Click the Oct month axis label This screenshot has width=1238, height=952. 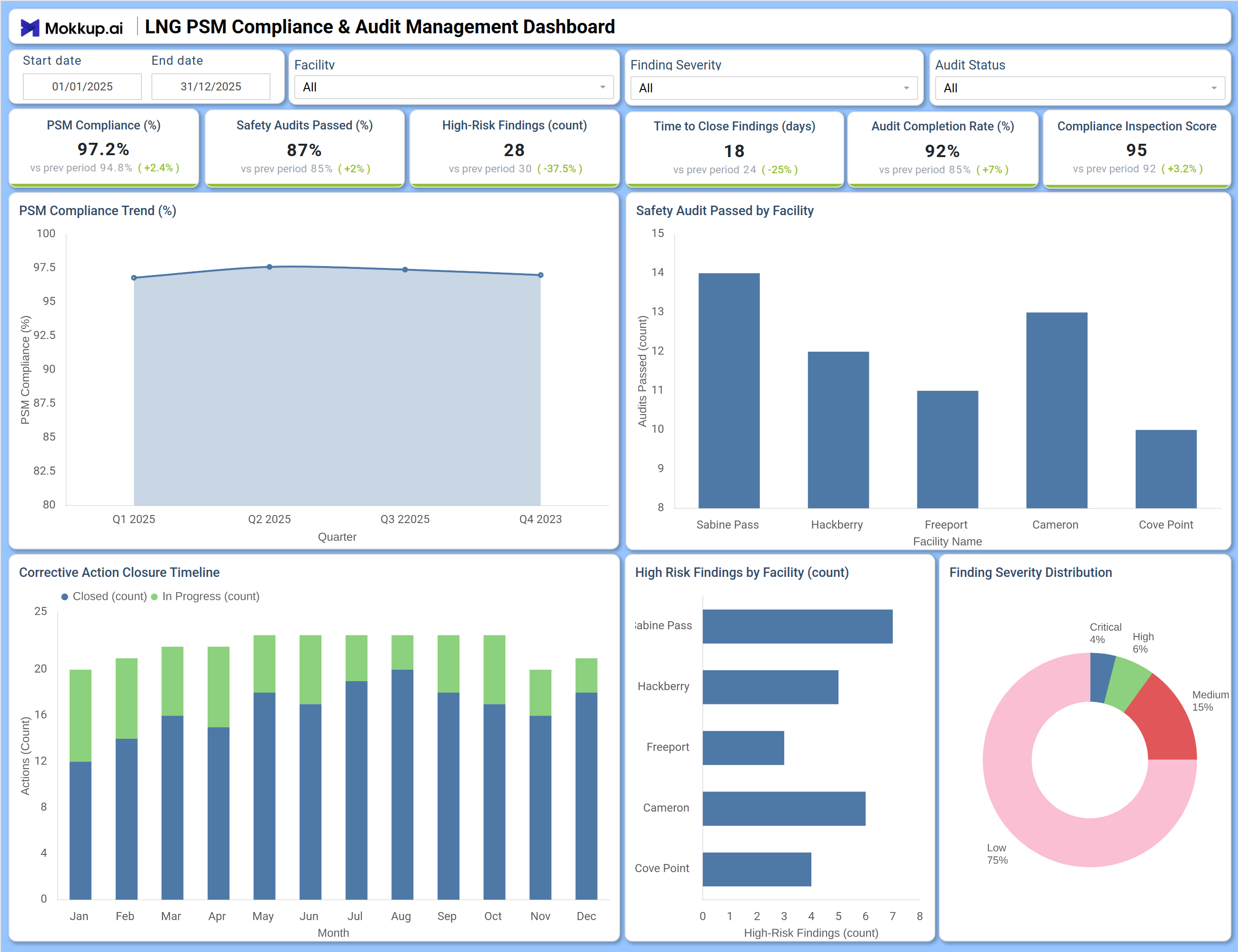[x=493, y=916]
